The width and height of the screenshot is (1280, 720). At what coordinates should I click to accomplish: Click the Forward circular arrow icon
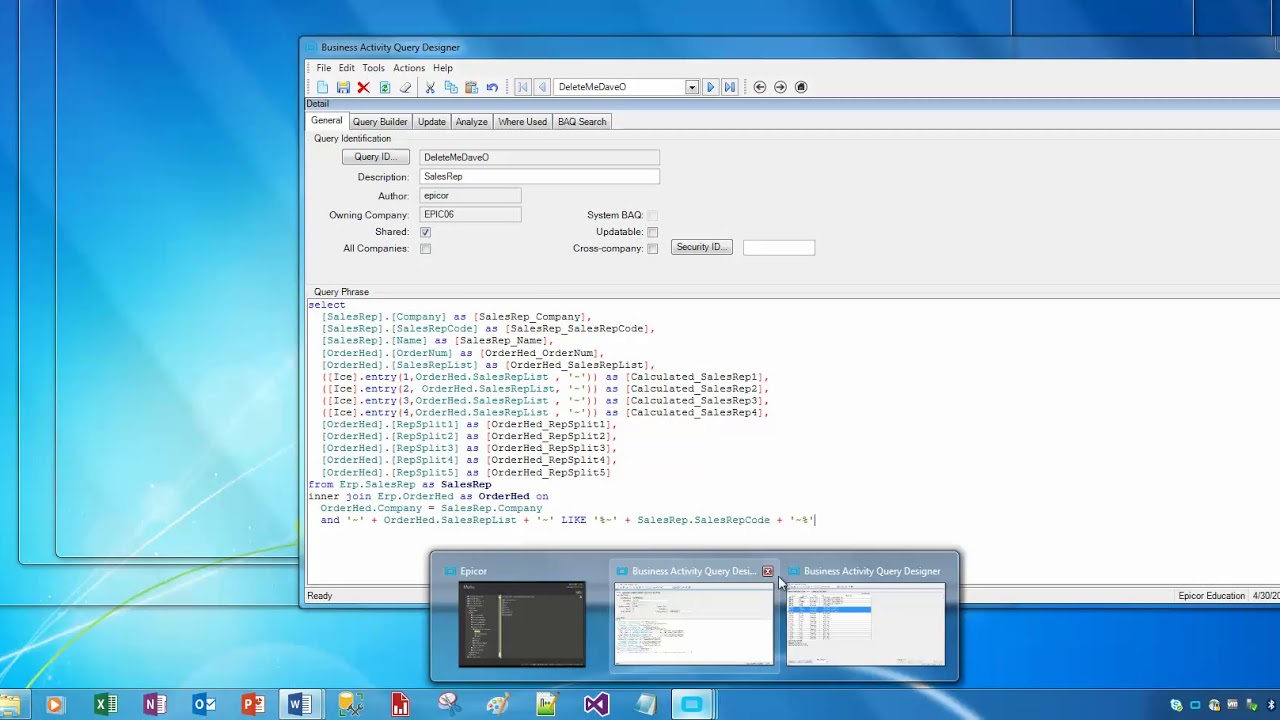point(780,87)
